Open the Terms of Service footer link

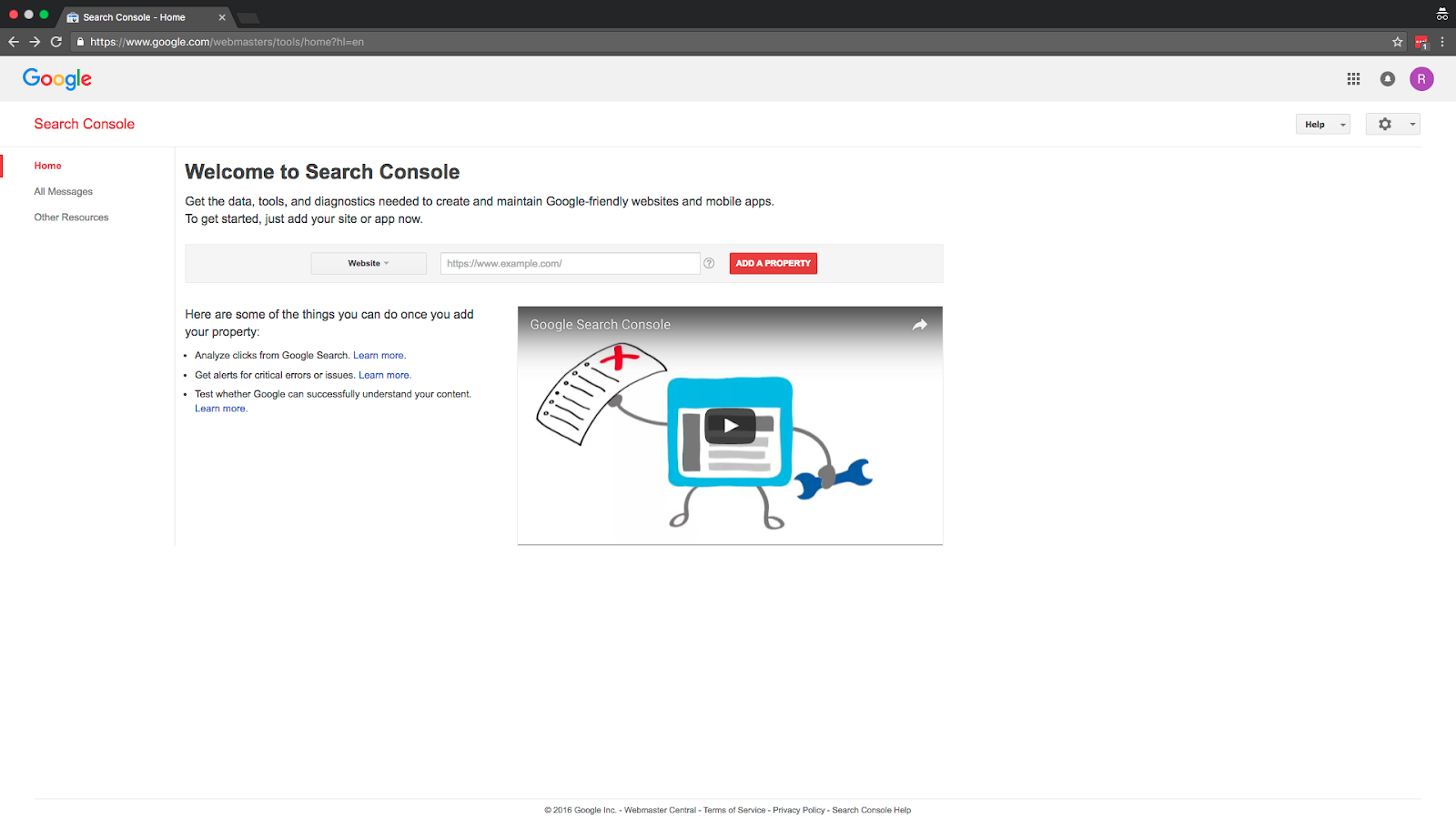[x=734, y=810]
